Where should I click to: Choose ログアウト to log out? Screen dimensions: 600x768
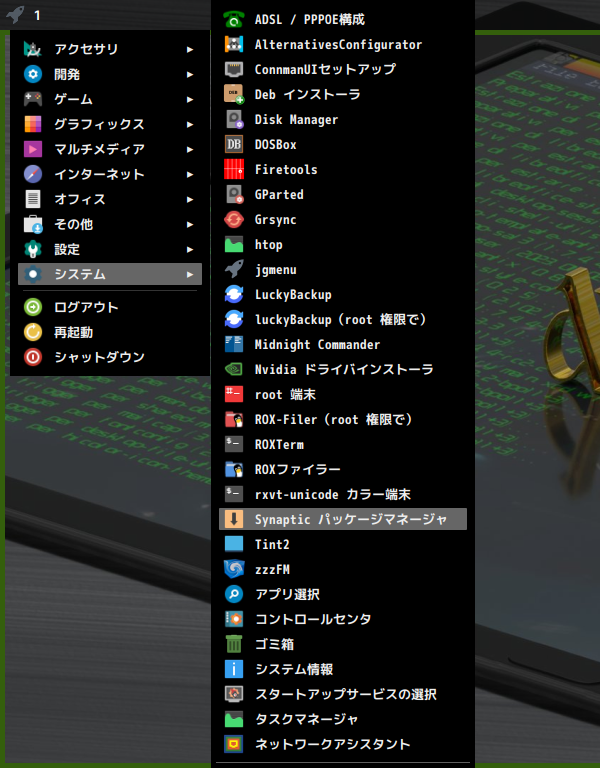point(110,307)
